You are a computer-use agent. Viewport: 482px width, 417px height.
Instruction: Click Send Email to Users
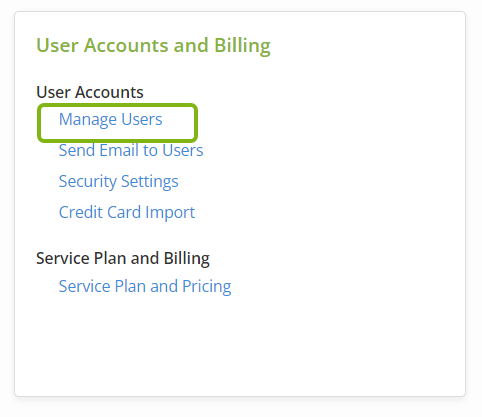(131, 150)
